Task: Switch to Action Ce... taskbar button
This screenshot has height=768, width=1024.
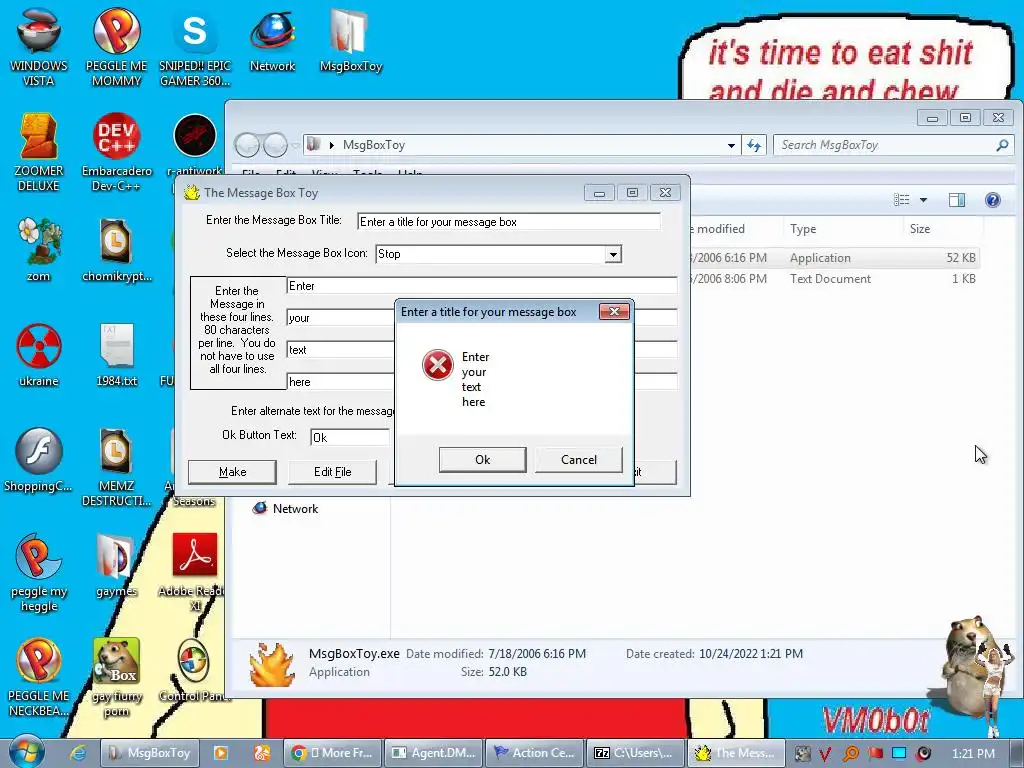Action: tap(535, 753)
